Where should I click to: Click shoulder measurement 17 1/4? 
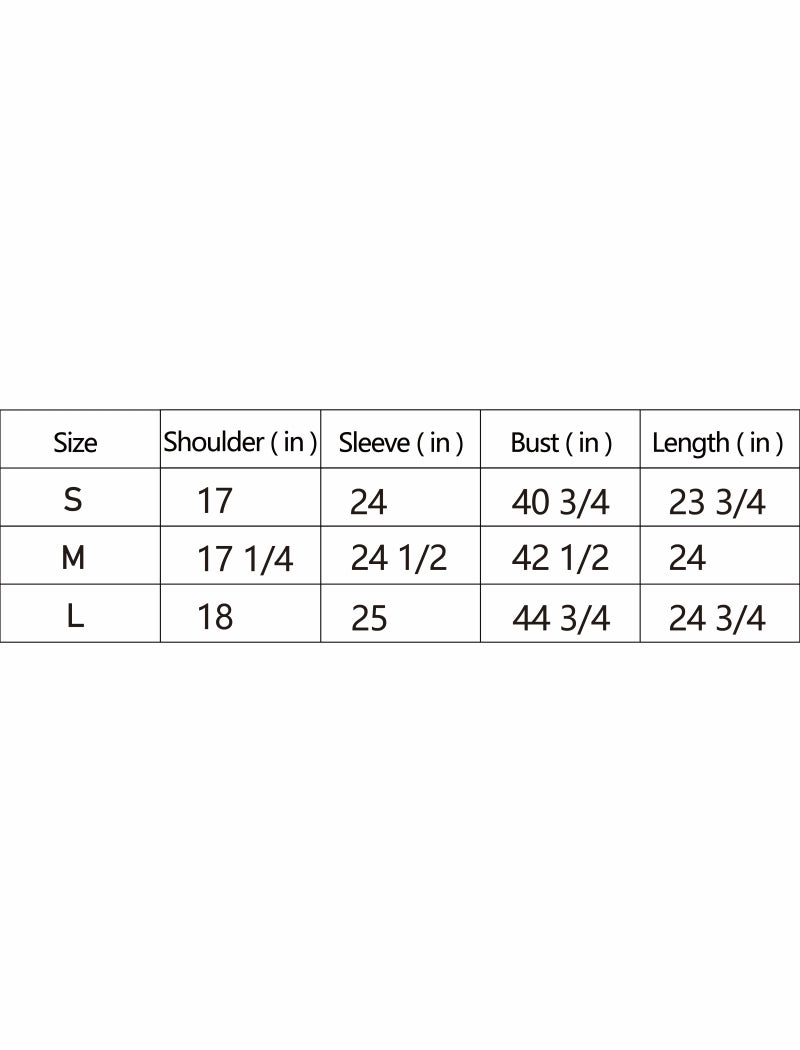point(245,559)
